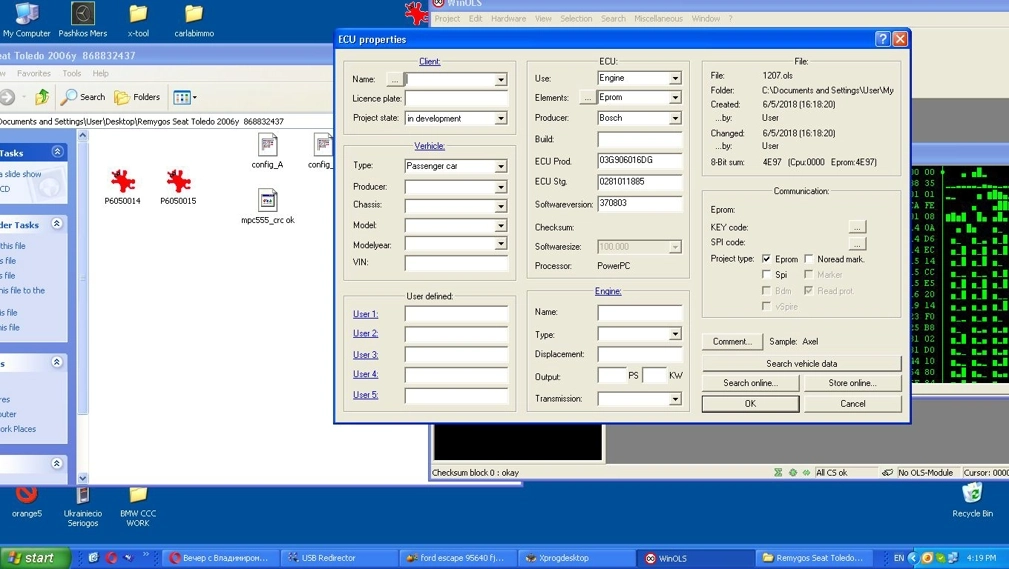The image size is (1009, 569).
Task: Click Search vehicle data button
Action: (802, 364)
